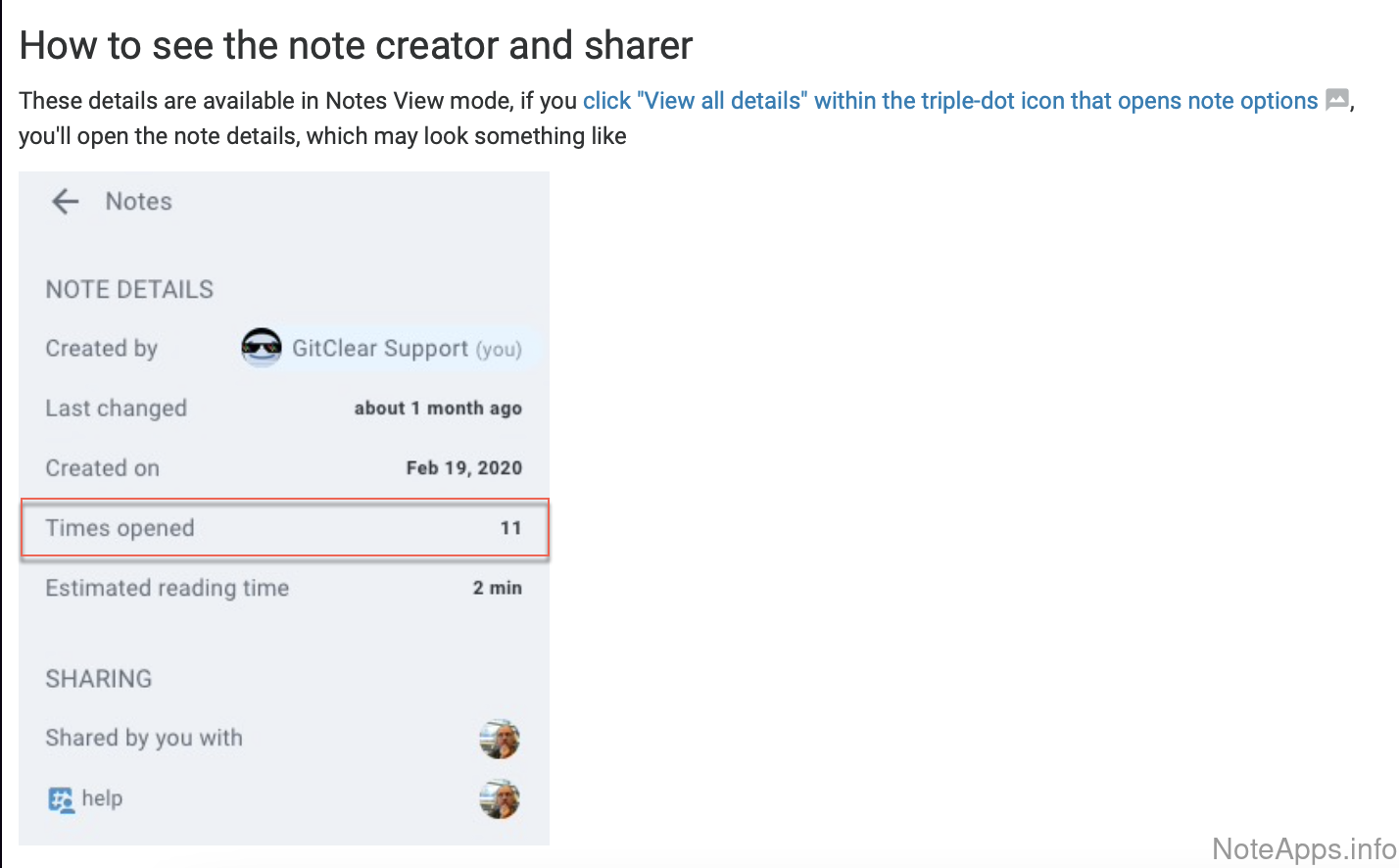1399x868 pixels.
Task: Click the GitClear Support sunglasses avatar
Action: point(262,348)
